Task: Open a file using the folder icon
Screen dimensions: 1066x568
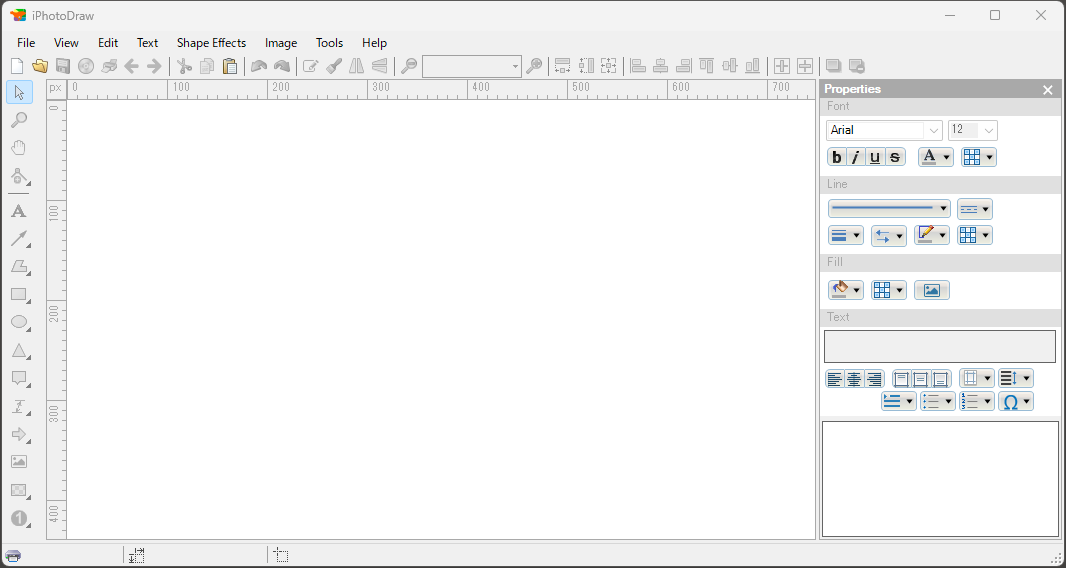Action: (x=40, y=66)
